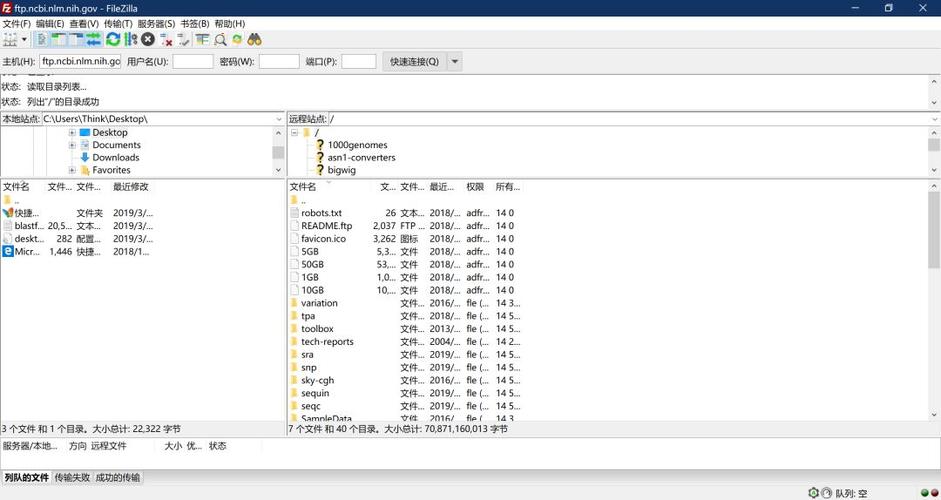Select local Micr... shortcut file
Image resolution: width=941 pixels, height=500 pixels.
click(27, 252)
